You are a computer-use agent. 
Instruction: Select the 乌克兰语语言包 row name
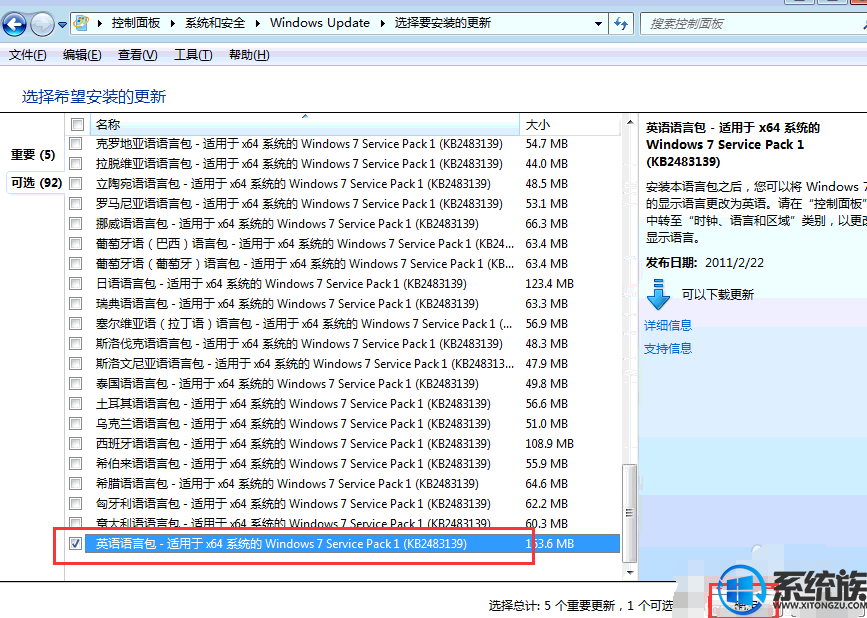coord(293,424)
